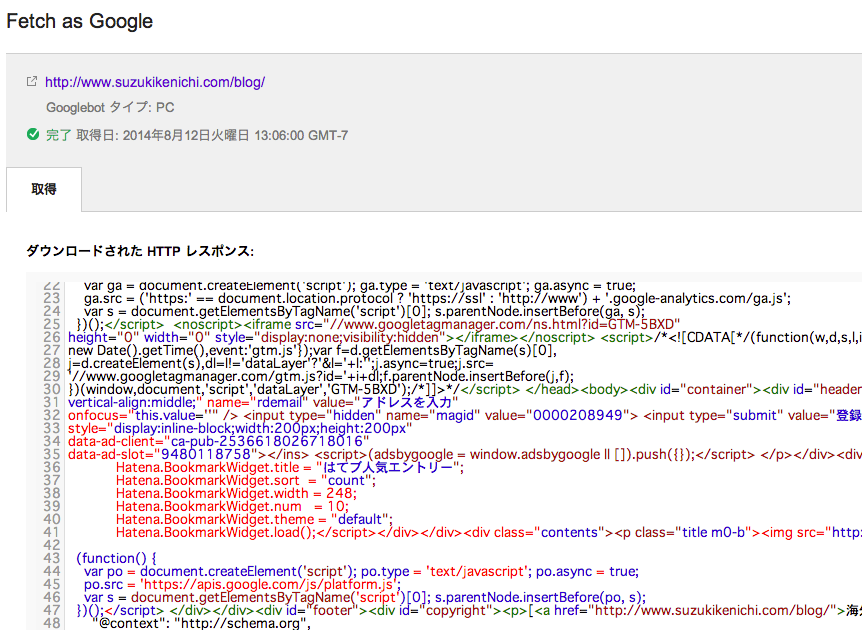Click the Hatena.BookmarkWidget.num = 10 line
This screenshot has height=630, width=862.
(x=233, y=507)
